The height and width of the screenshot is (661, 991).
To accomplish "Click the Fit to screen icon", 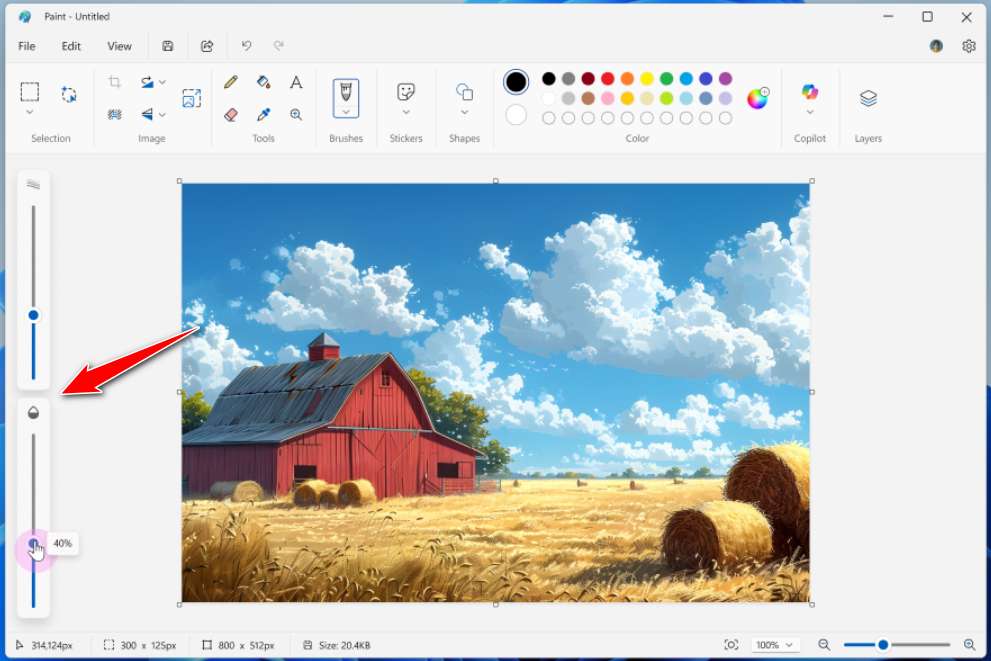I will (x=731, y=645).
